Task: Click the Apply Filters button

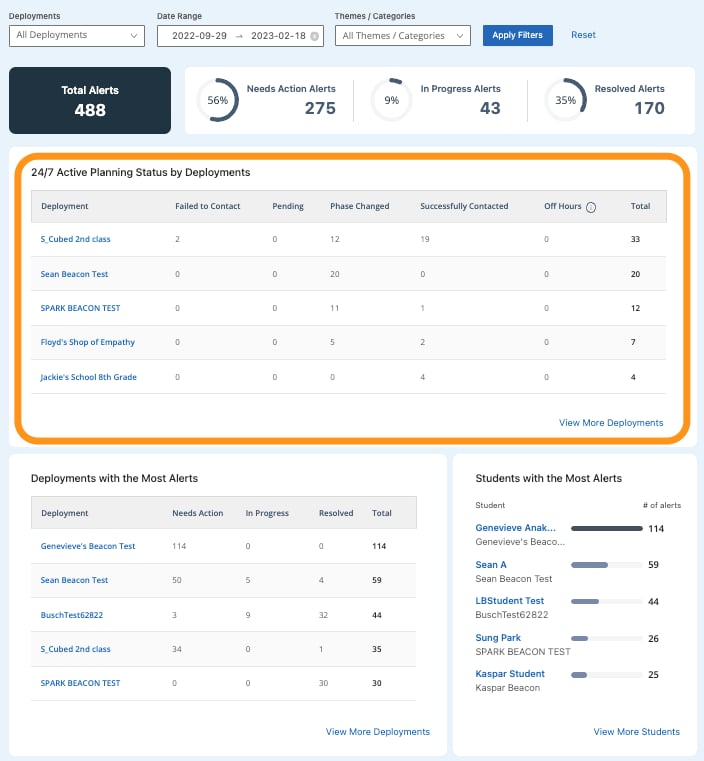Action: click(518, 35)
